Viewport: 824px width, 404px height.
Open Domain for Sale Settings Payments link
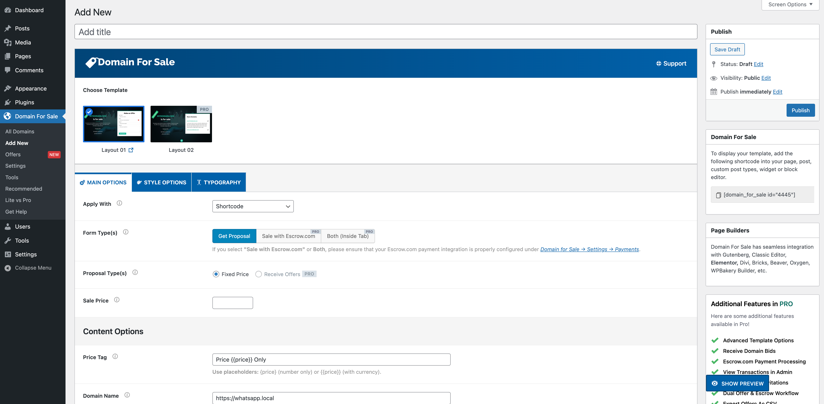[590, 249]
